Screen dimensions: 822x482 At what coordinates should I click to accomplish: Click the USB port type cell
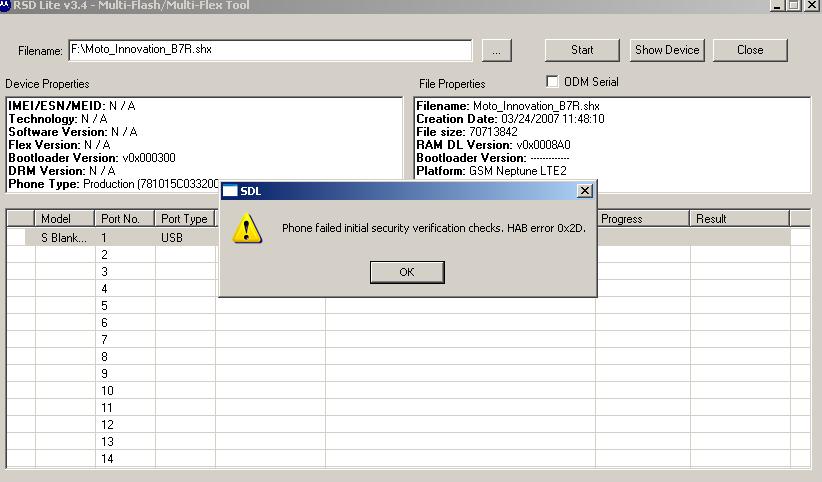pos(185,238)
